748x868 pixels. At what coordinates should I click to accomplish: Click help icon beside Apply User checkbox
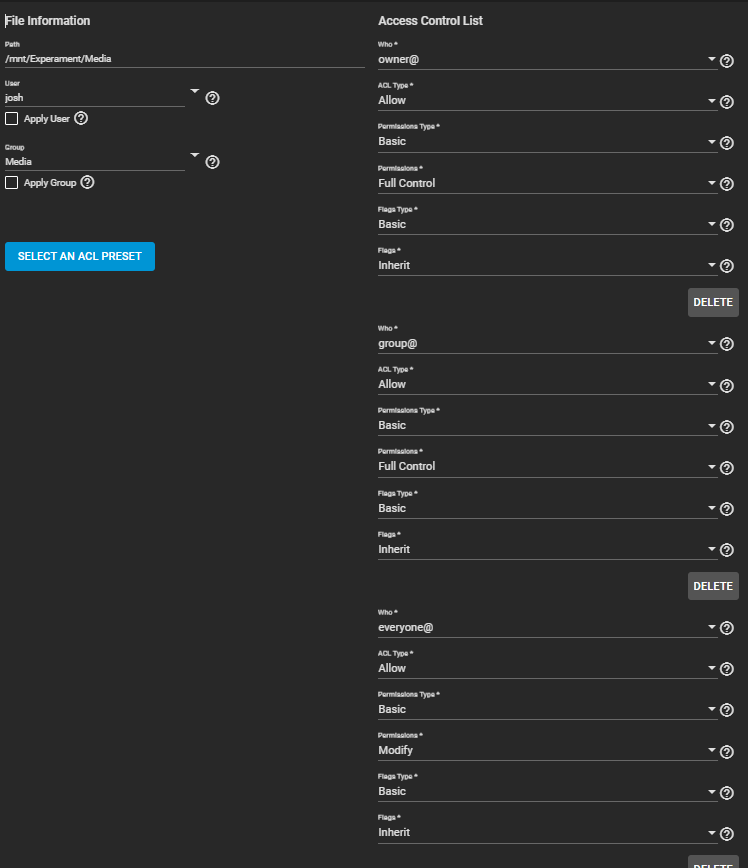pyautogui.click(x=81, y=118)
